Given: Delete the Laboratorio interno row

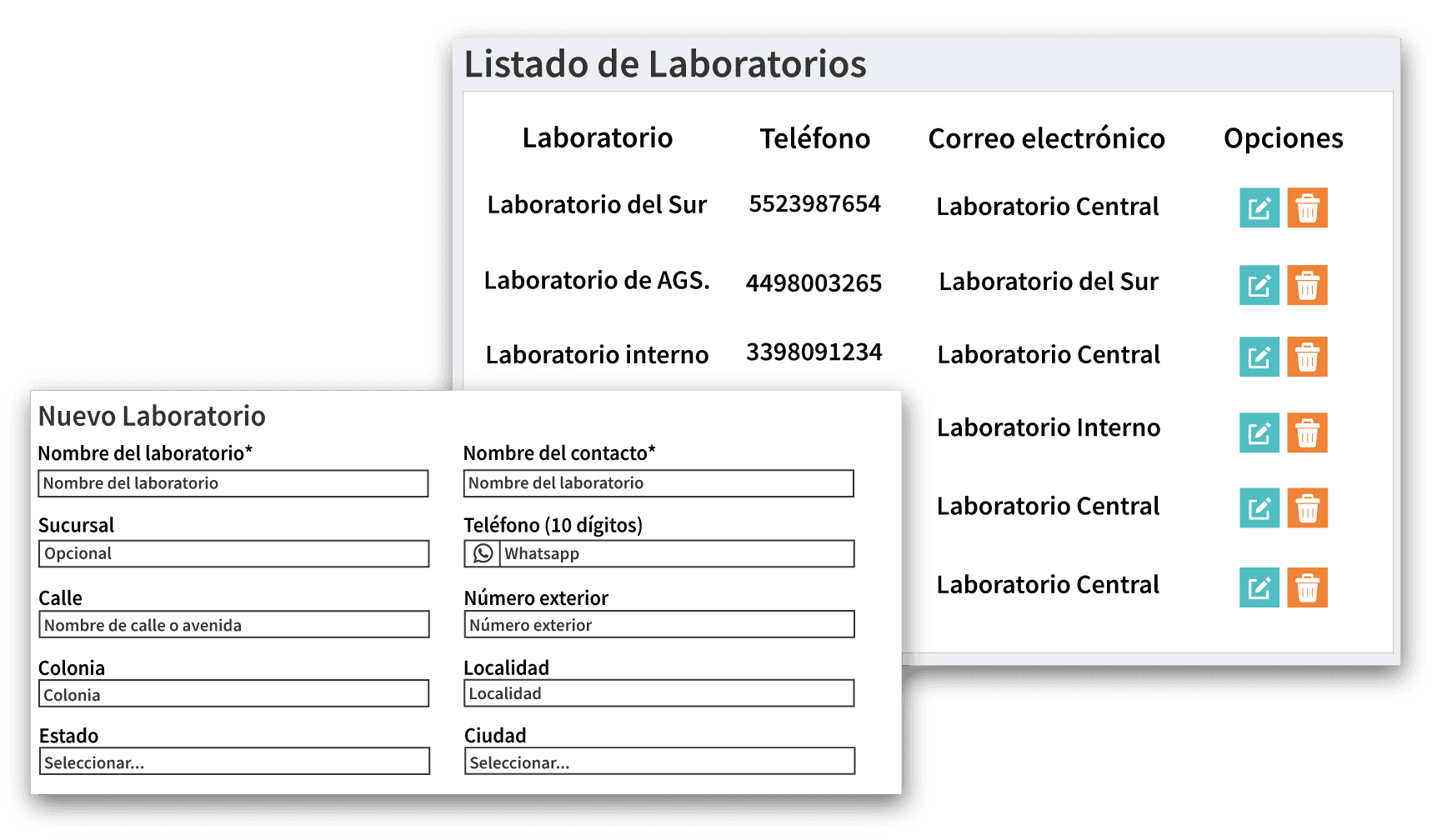Looking at the screenshot, I should [x=1307, y=357].
